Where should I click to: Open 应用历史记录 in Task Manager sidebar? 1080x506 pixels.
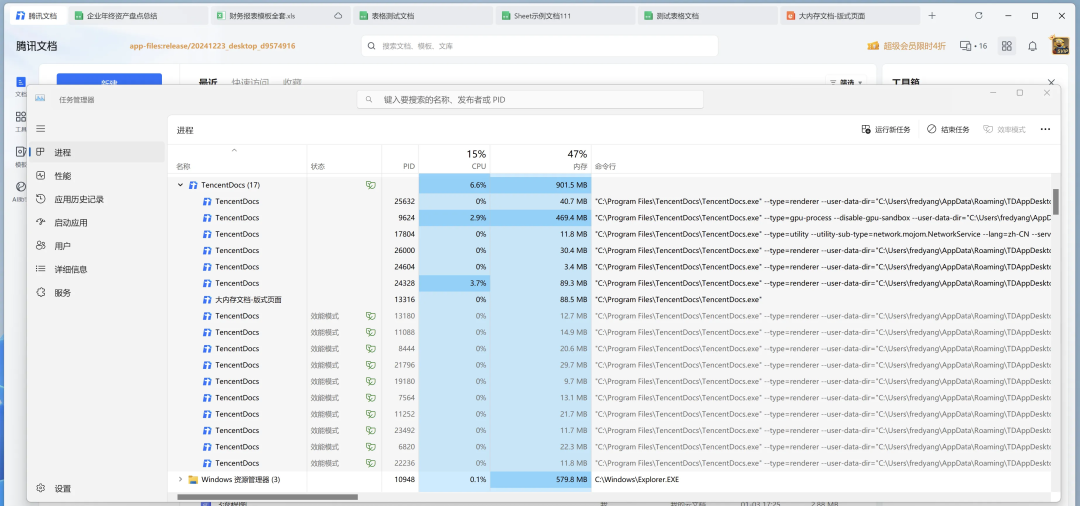coord(96,199)
